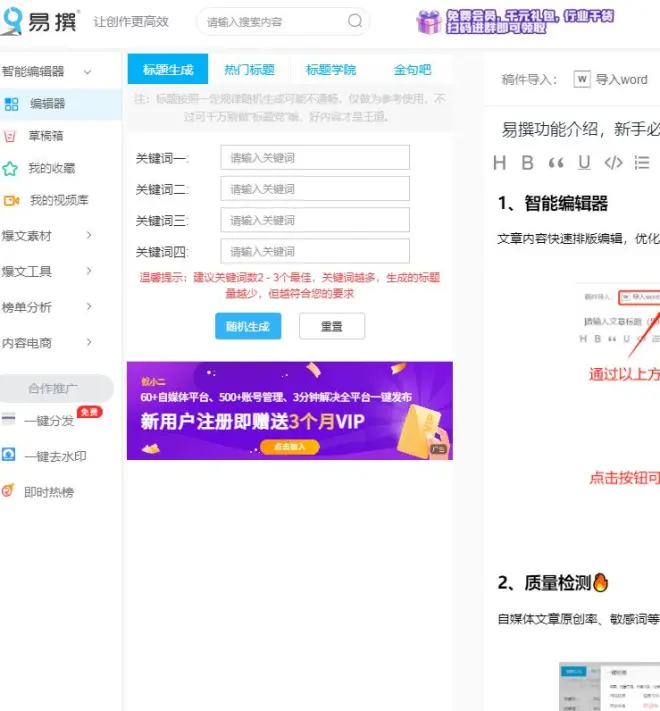The width and height of the screenshot is (660, 711).
Task: Toggle underline U formatting
Action: tap(584, 163)
